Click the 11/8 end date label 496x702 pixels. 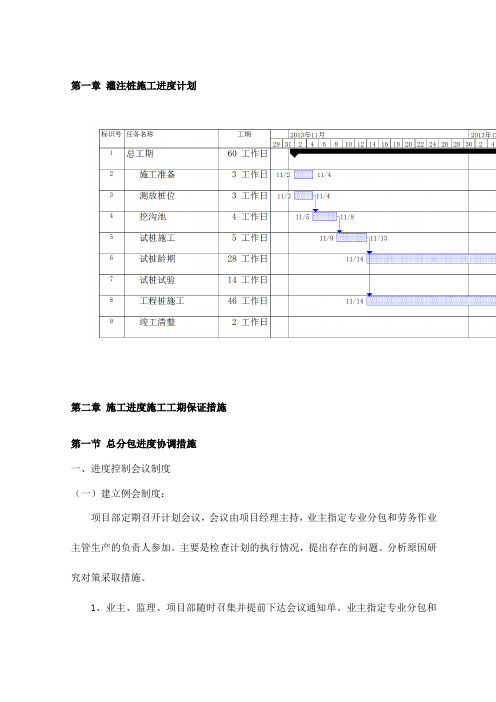click(x=347, y=217)
